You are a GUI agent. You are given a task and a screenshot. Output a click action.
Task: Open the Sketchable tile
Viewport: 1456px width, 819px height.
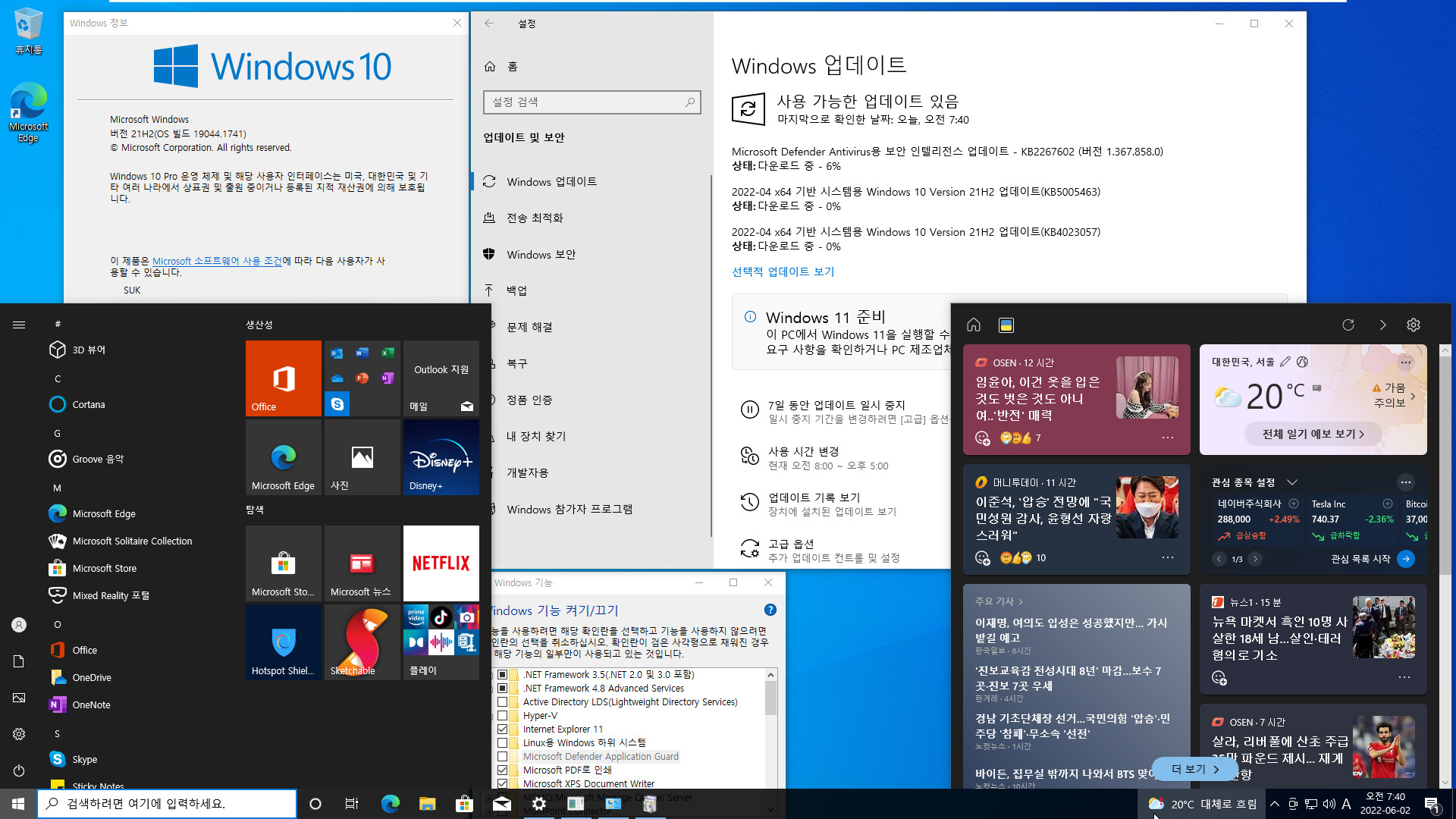[x=362, y=642]
